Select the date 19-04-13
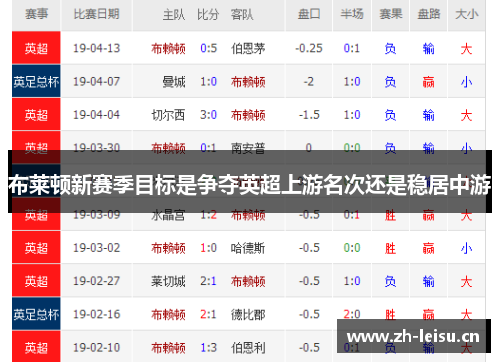The width and height of the screenshot is (500, 362). point(96,48)
